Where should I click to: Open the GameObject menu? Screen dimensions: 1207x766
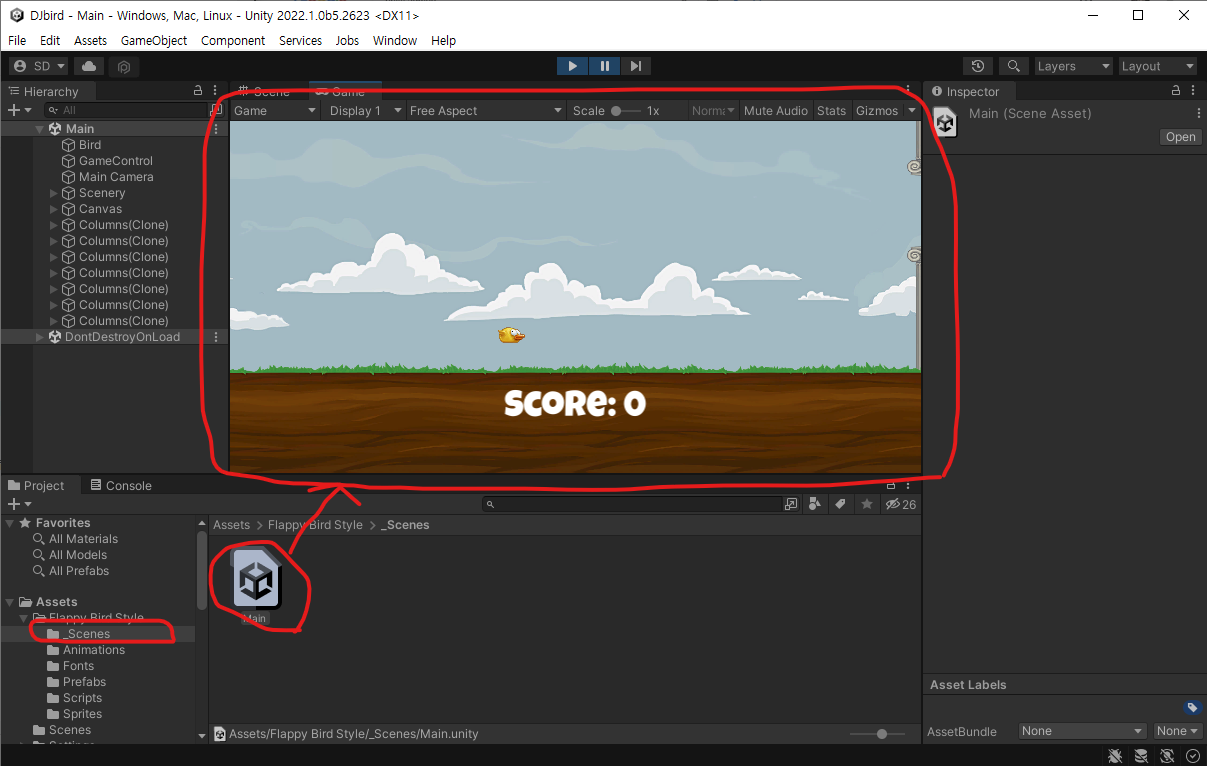[x=154, y=40]
